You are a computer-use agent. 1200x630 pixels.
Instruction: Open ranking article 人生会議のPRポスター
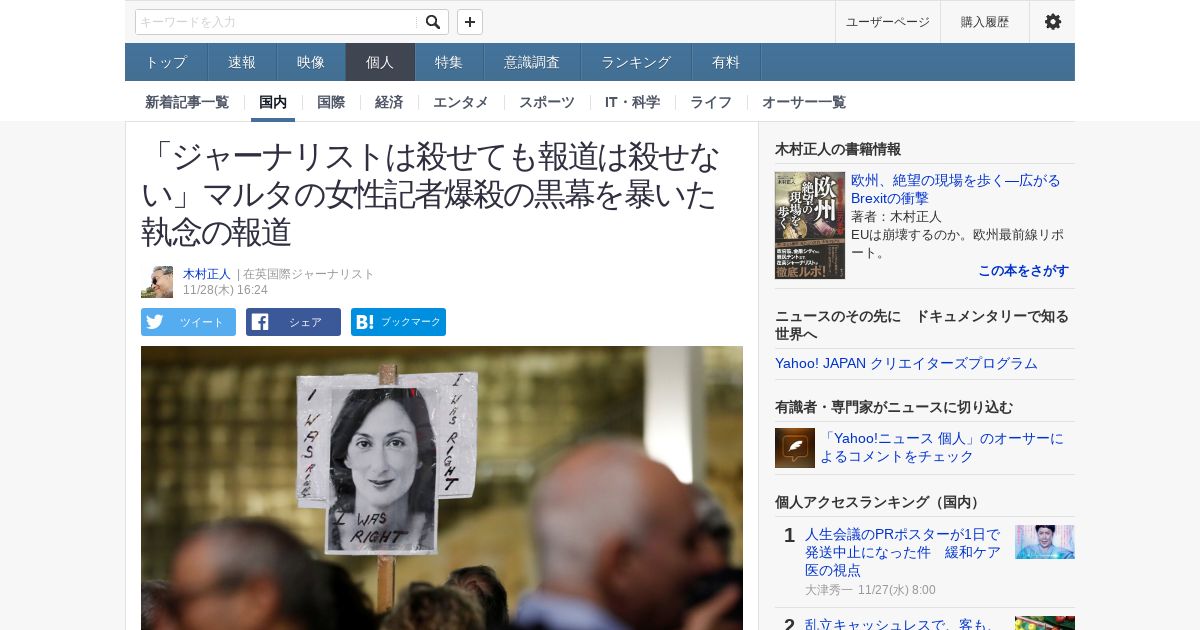[902, 551]
